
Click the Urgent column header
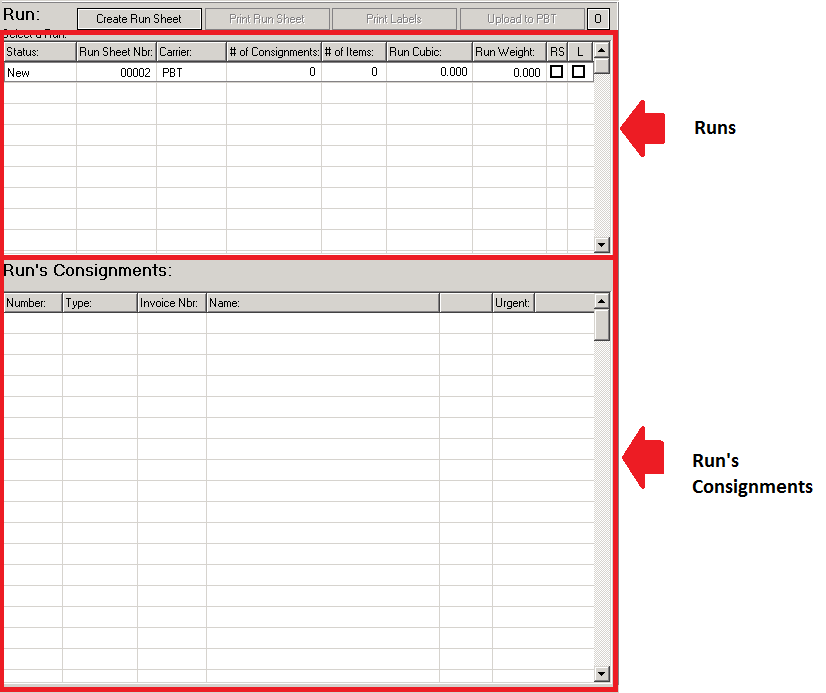514,303
